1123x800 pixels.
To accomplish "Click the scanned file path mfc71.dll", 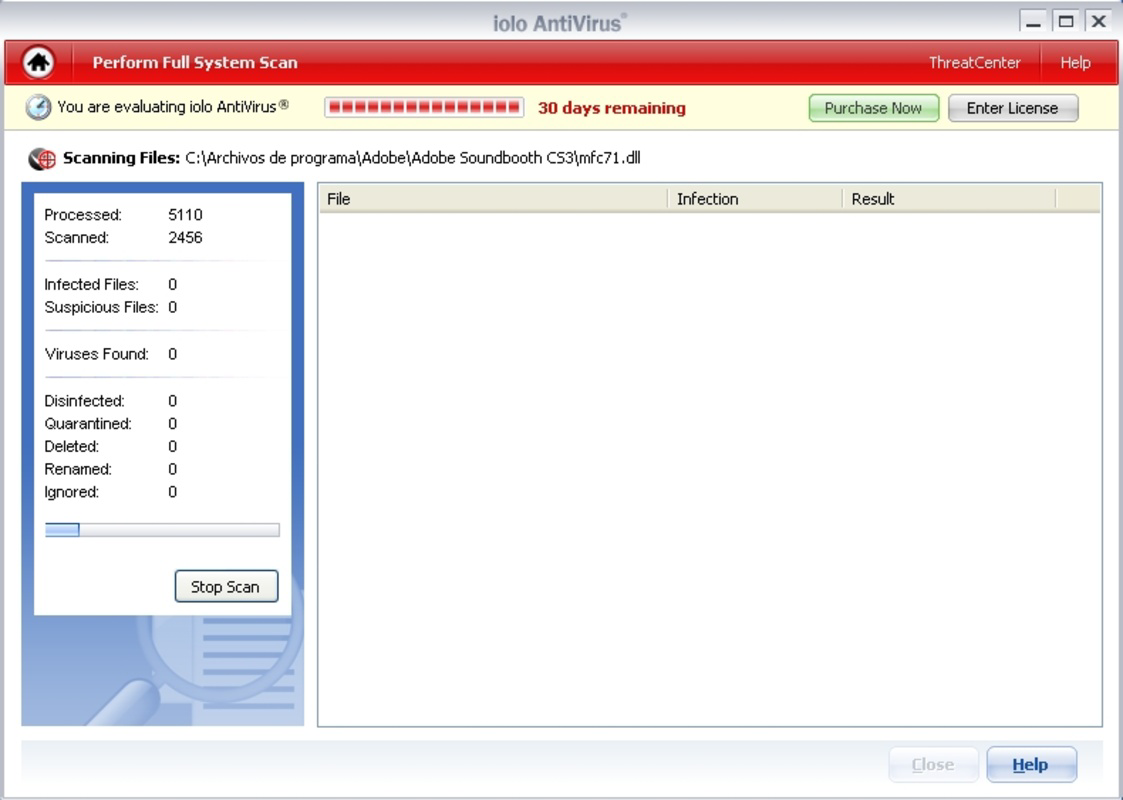I will click(x=413, y=158).
